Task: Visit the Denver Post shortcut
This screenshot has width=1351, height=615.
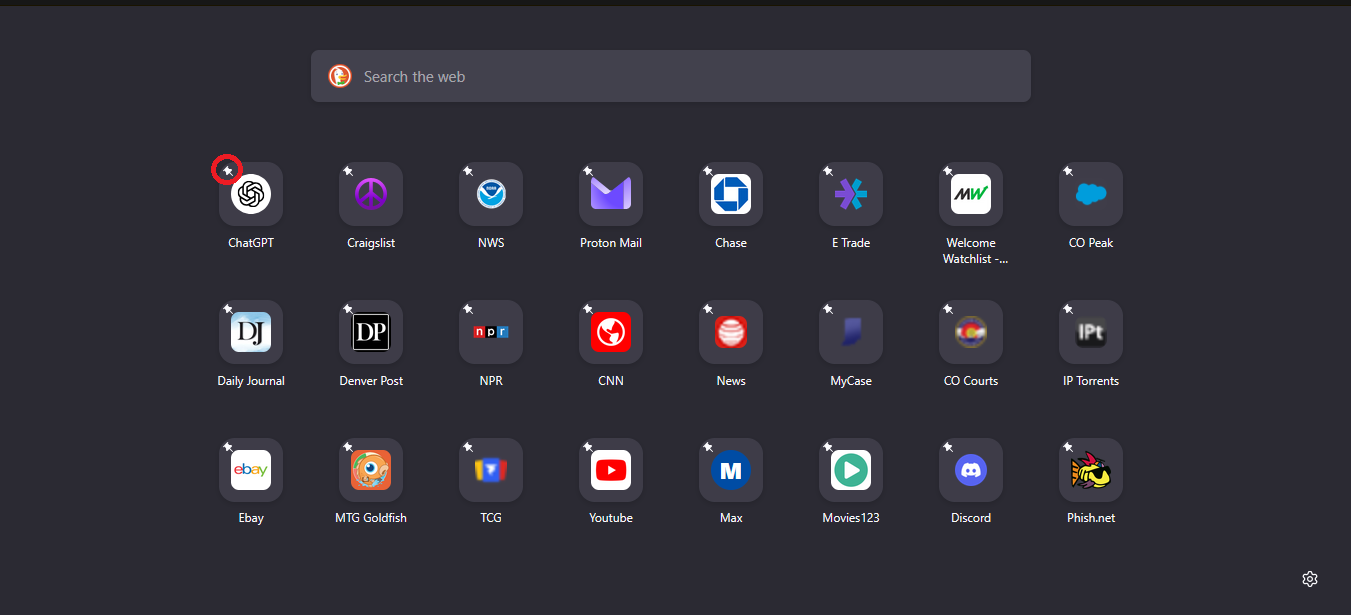Action: click(371, 332)
